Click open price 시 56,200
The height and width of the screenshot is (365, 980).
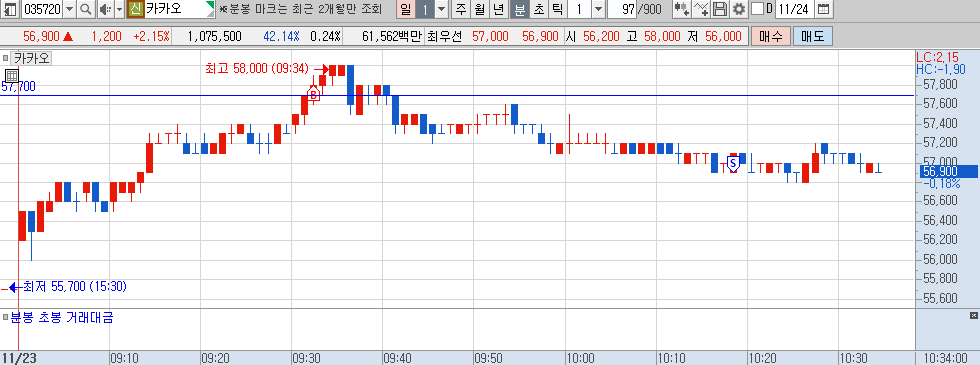(593, 36)
